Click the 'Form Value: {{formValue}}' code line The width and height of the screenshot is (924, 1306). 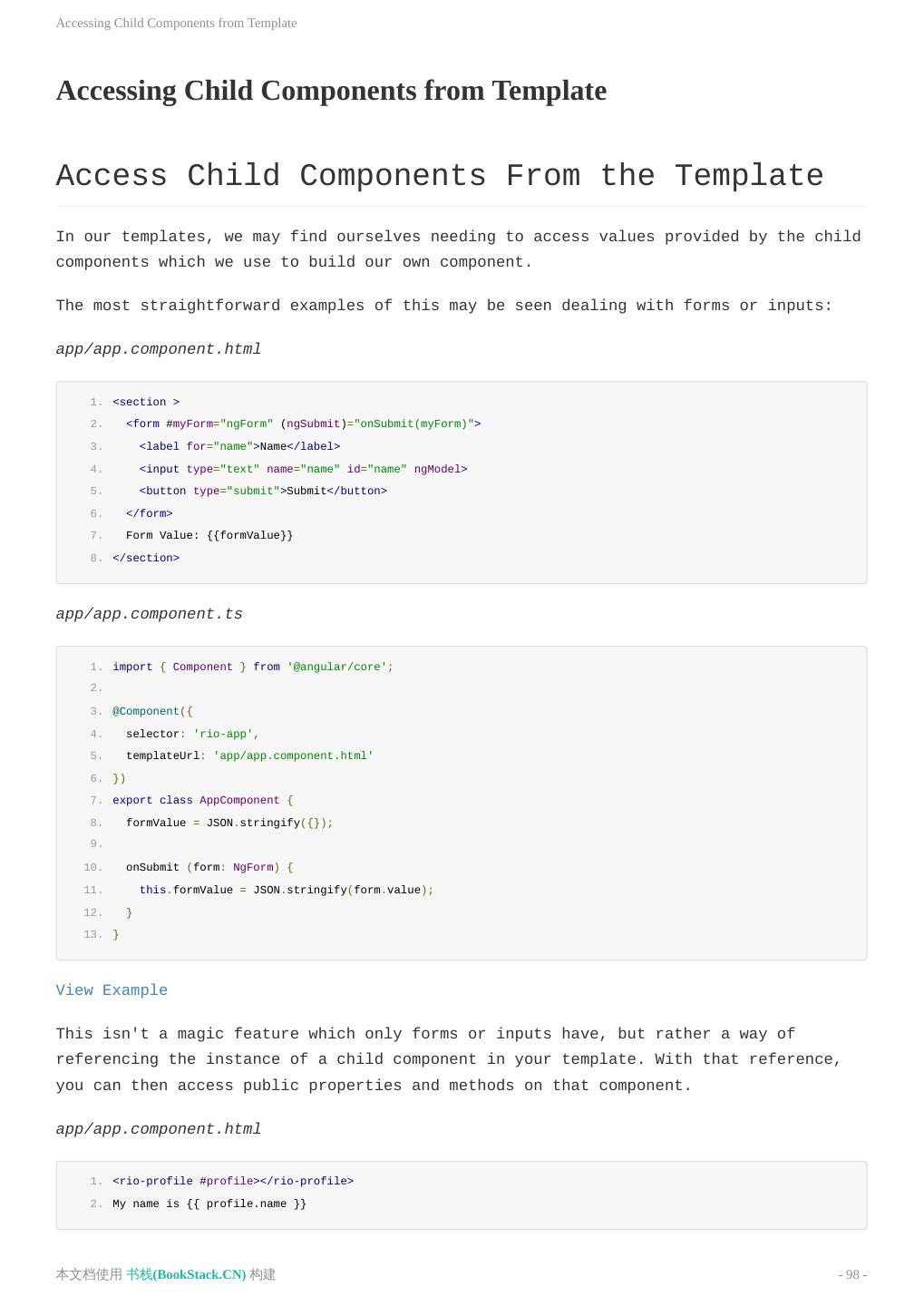click(209, 535)
